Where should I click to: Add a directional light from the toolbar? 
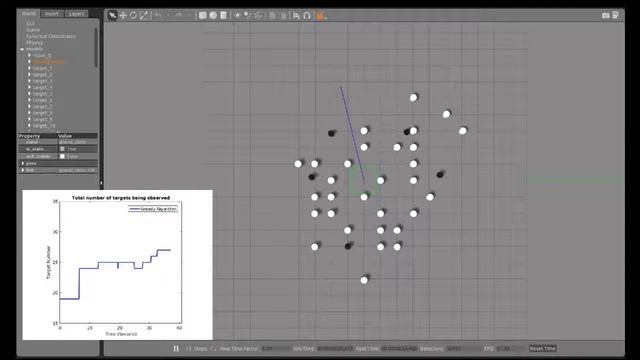click(x=258, y=16)
